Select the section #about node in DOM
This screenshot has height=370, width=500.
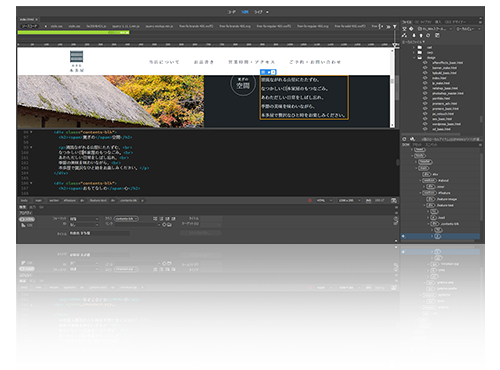(436, 180)
